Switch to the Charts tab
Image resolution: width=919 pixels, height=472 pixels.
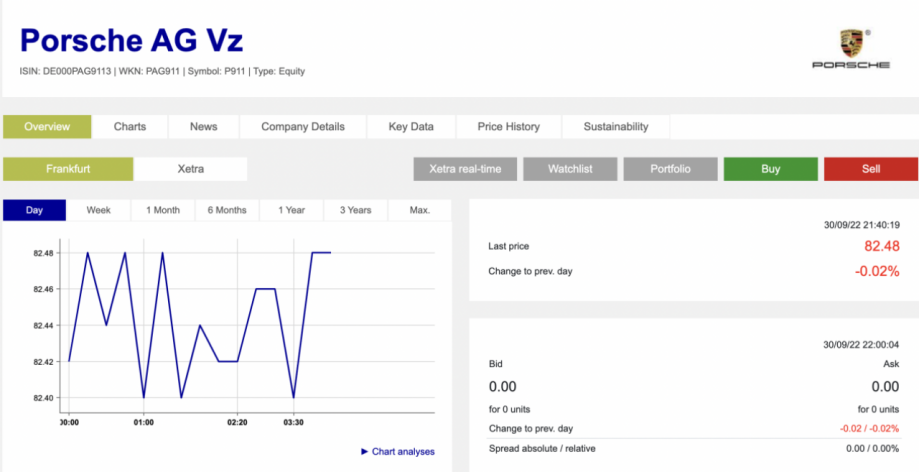coord(130,127)
